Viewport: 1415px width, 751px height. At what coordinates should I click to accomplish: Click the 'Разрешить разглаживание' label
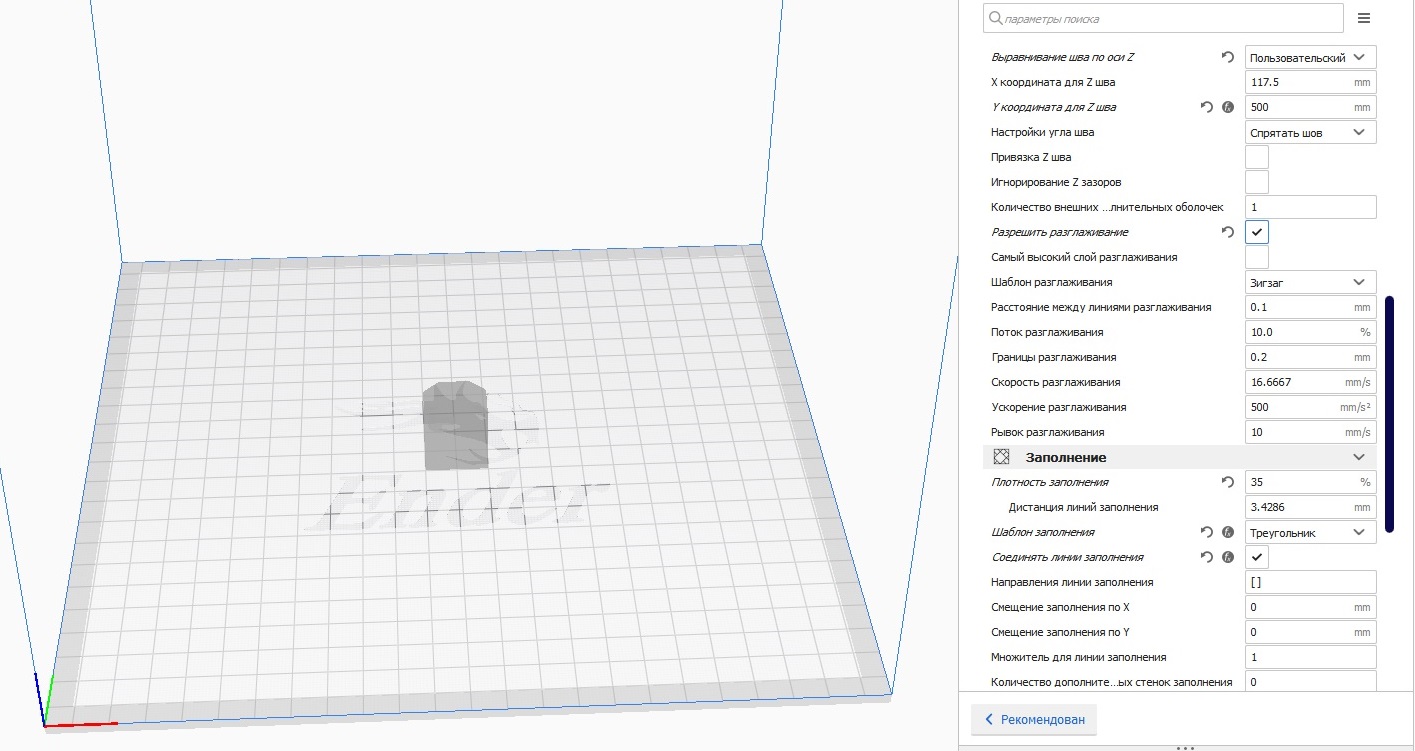point(1060,232)
